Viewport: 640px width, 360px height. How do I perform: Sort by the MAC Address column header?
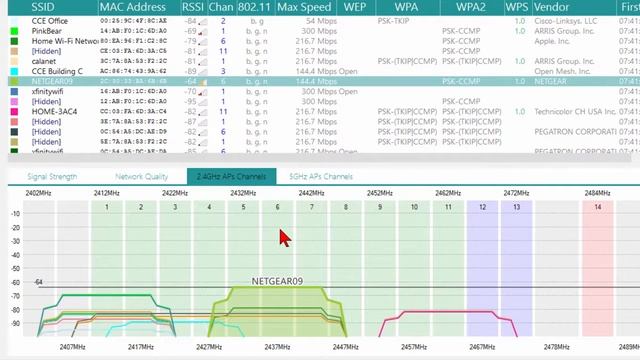[133, 7]
